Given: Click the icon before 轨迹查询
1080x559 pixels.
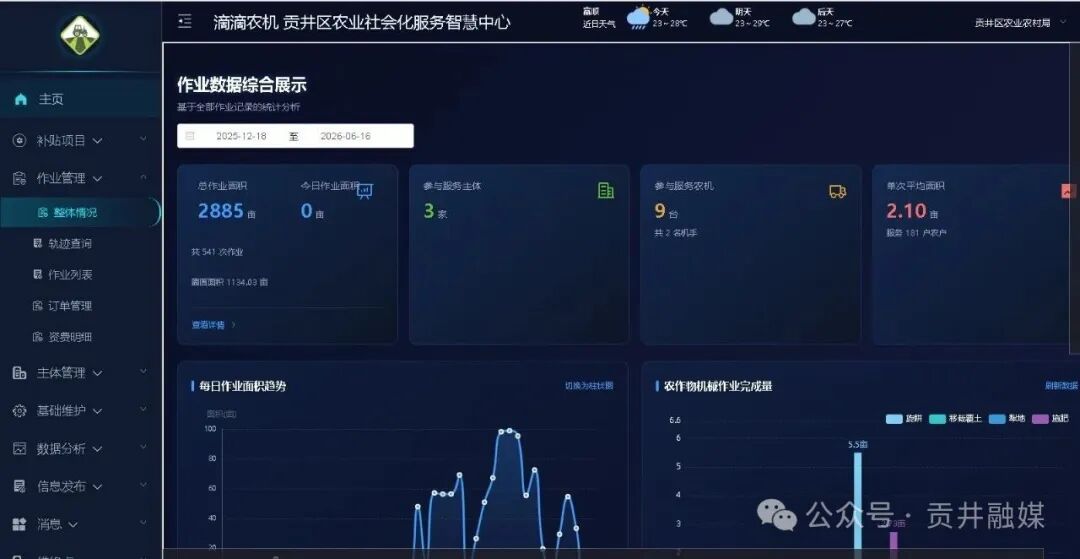Looking at the screenshot, I should [38, 243].
